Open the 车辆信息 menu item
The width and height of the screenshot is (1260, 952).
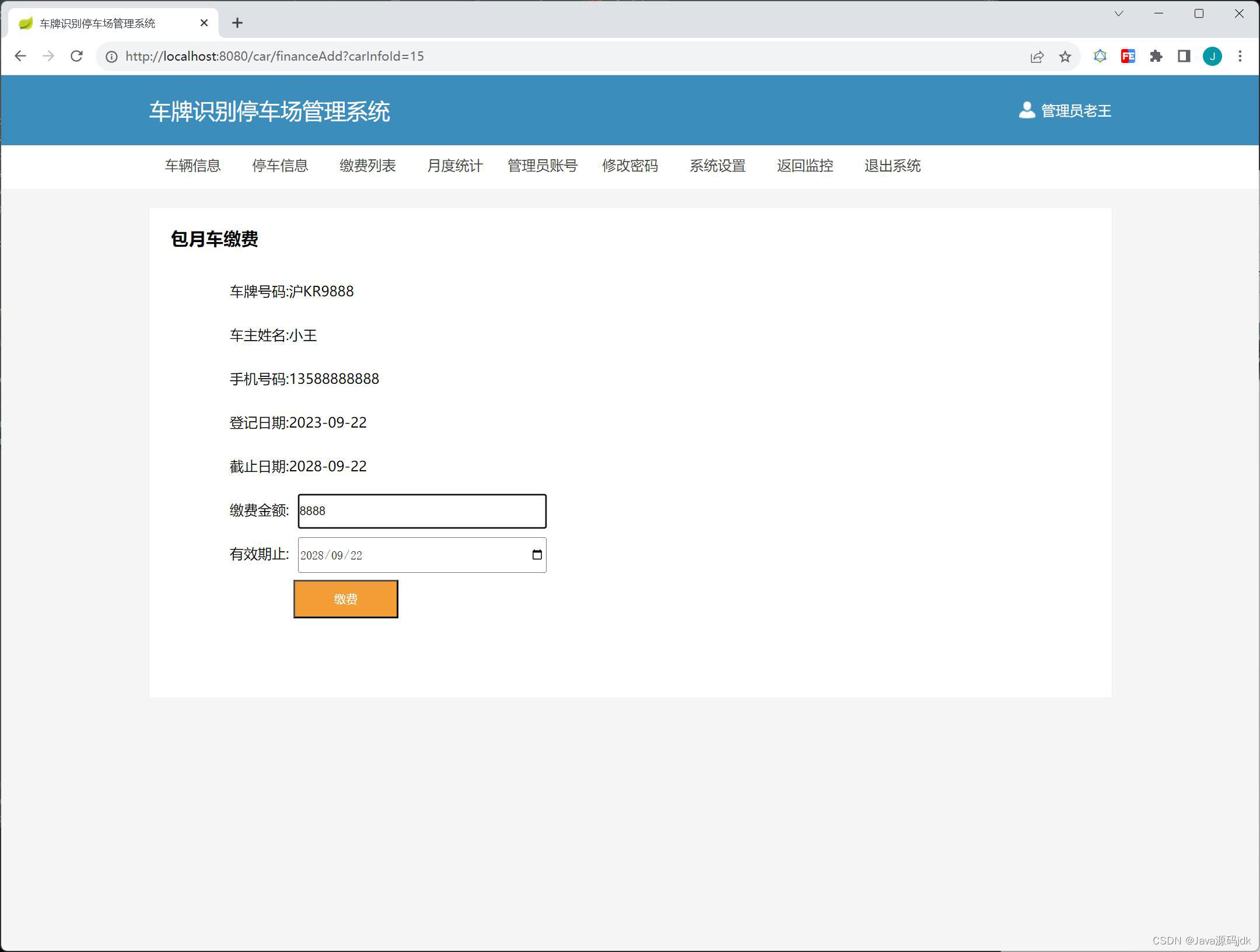click(192, 166)
